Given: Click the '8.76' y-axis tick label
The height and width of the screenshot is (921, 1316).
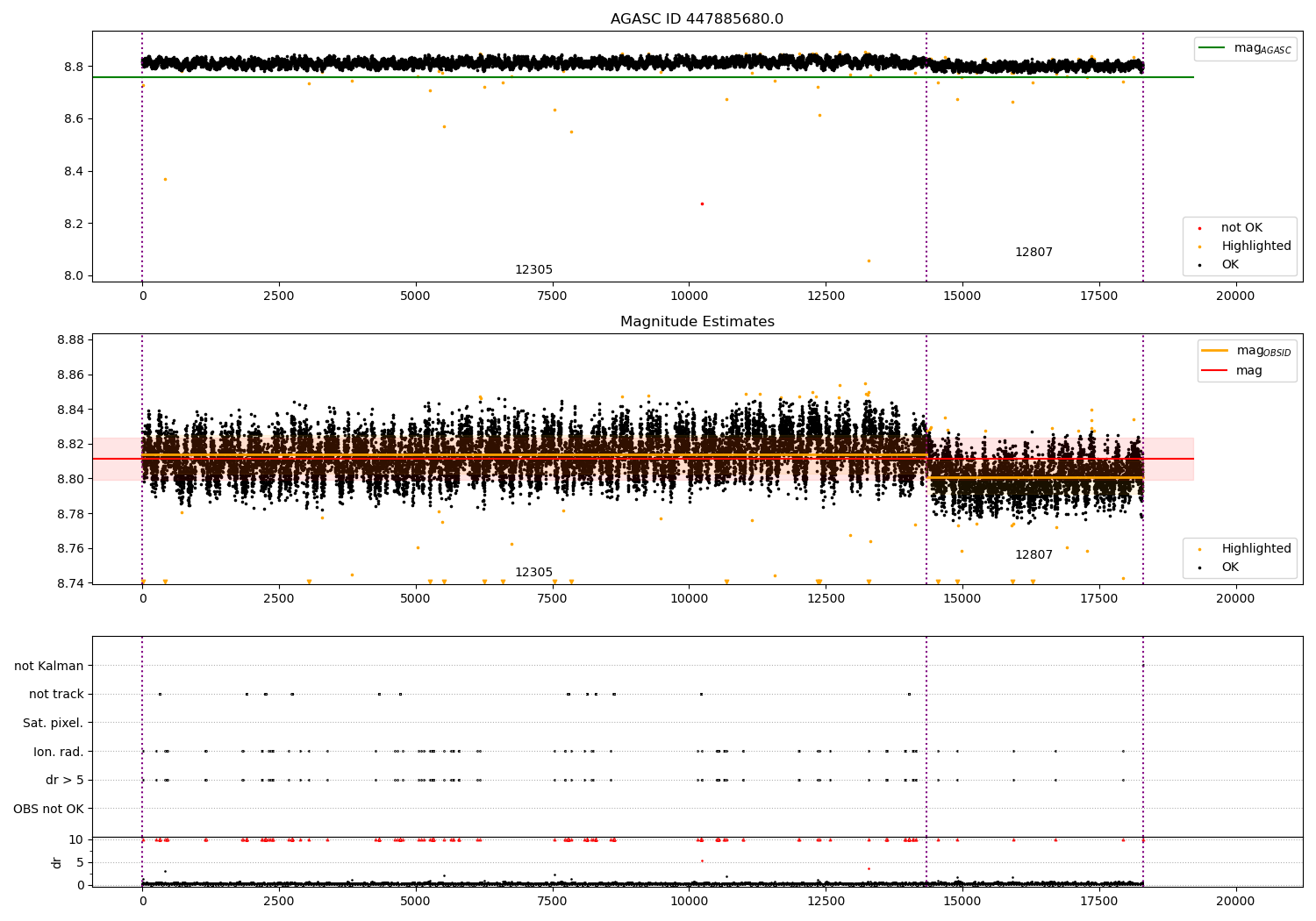Looking at the screenshot, I should coord(71,548).
